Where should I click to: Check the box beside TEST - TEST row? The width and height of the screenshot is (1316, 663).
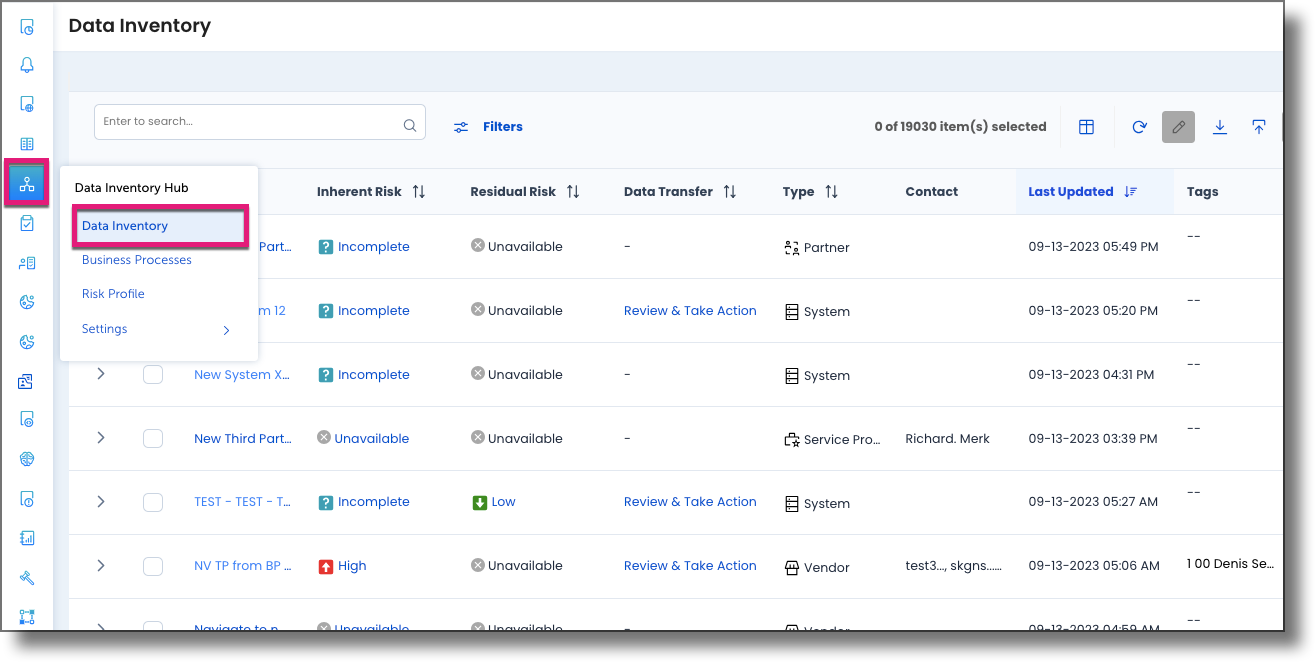point(152,502)
